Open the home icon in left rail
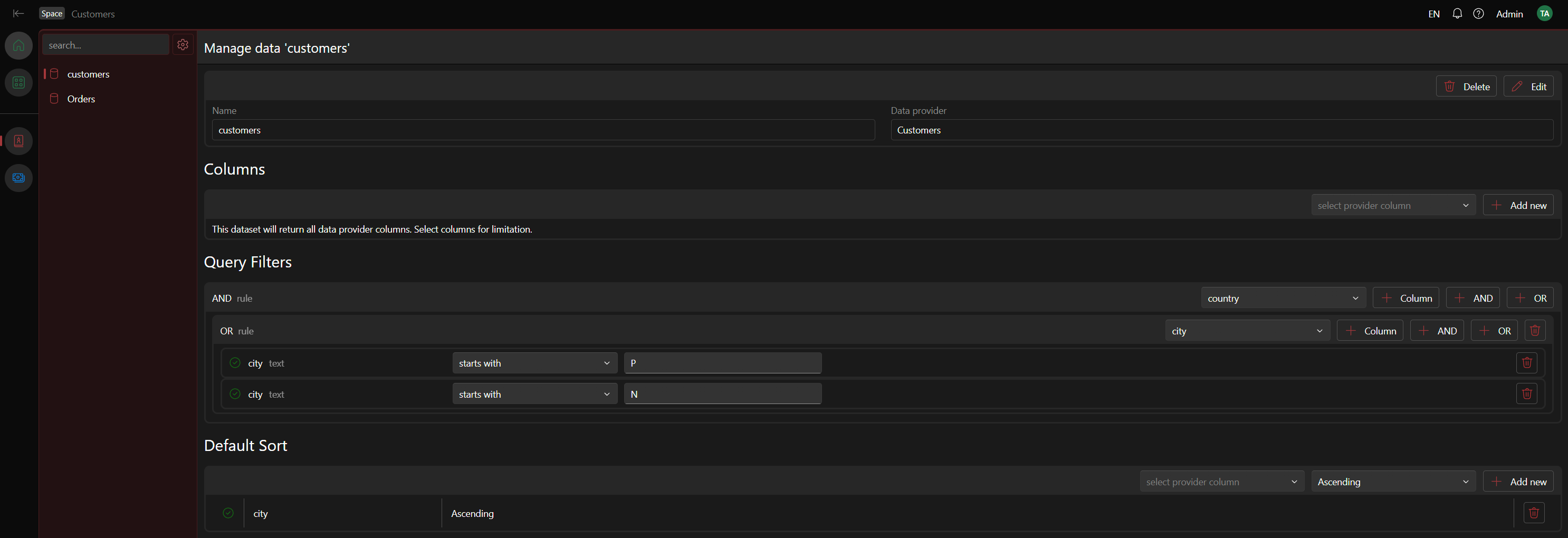1568x538 pixels. coord(19,46)
